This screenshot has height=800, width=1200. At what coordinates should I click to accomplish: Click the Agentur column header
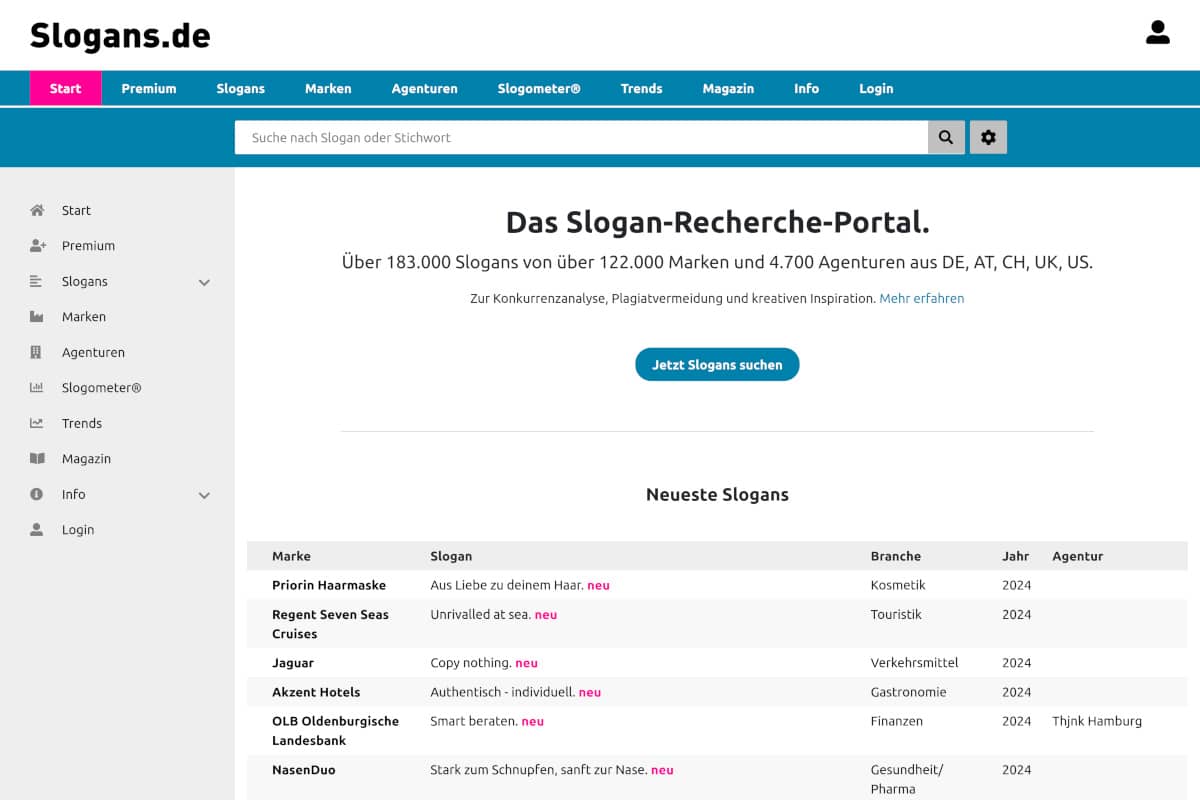coord(1078,556)
